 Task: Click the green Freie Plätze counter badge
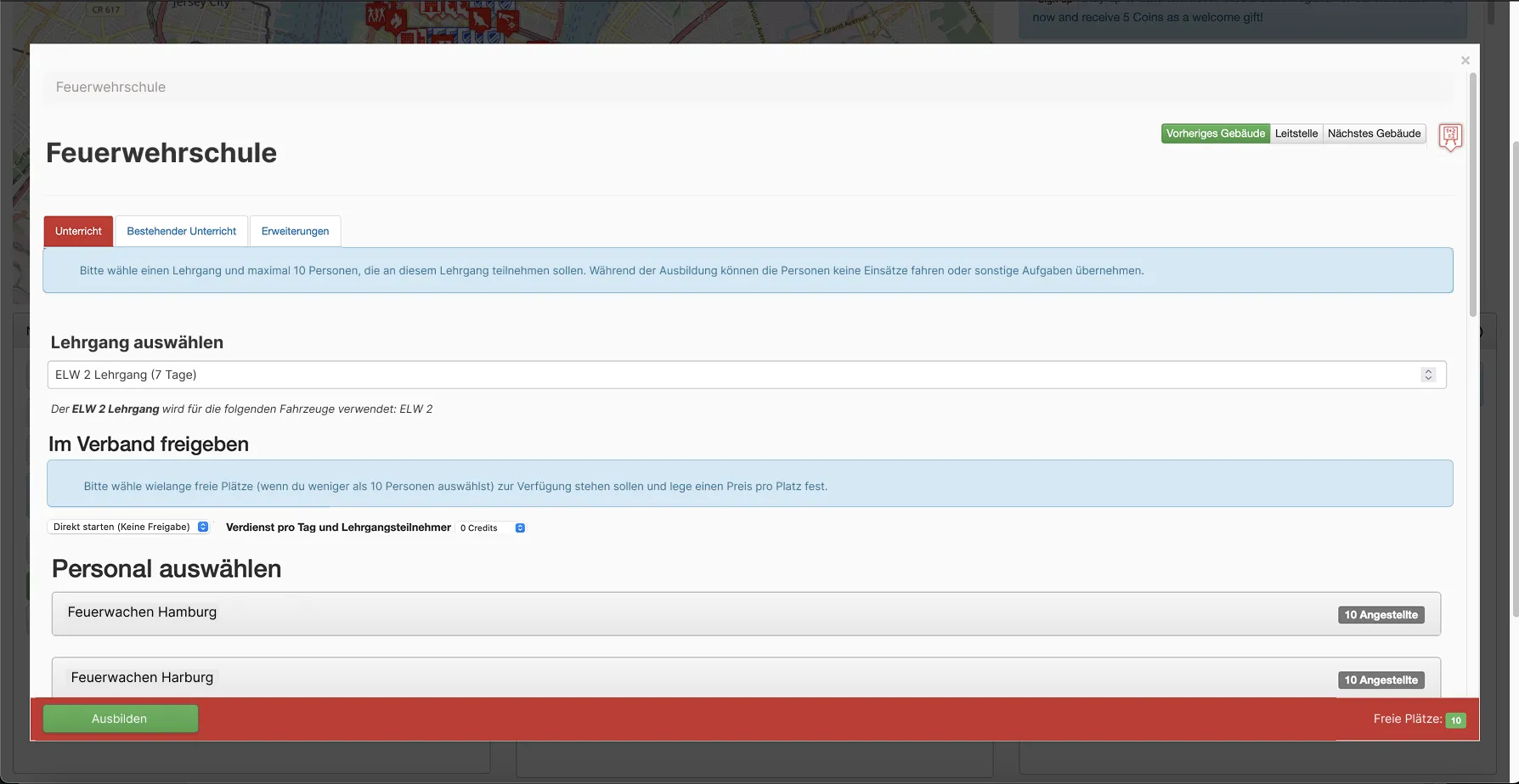[1455, 720]
